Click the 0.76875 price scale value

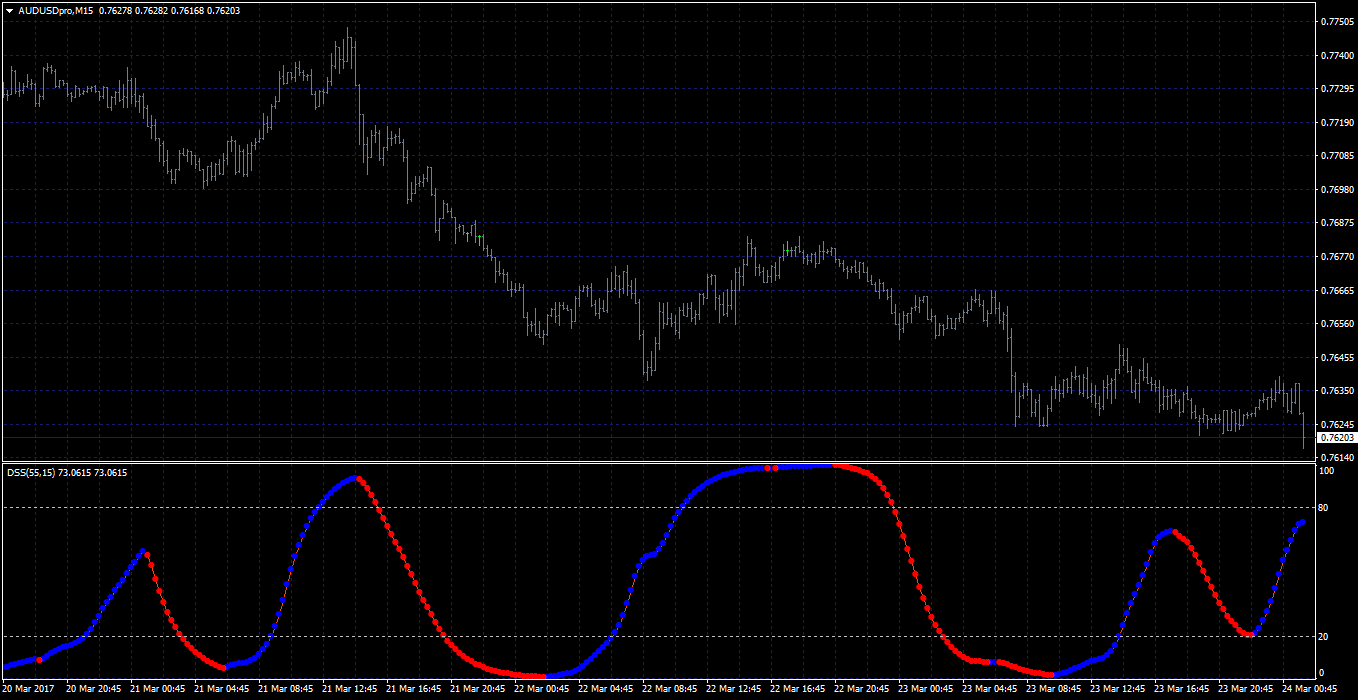1337,223
